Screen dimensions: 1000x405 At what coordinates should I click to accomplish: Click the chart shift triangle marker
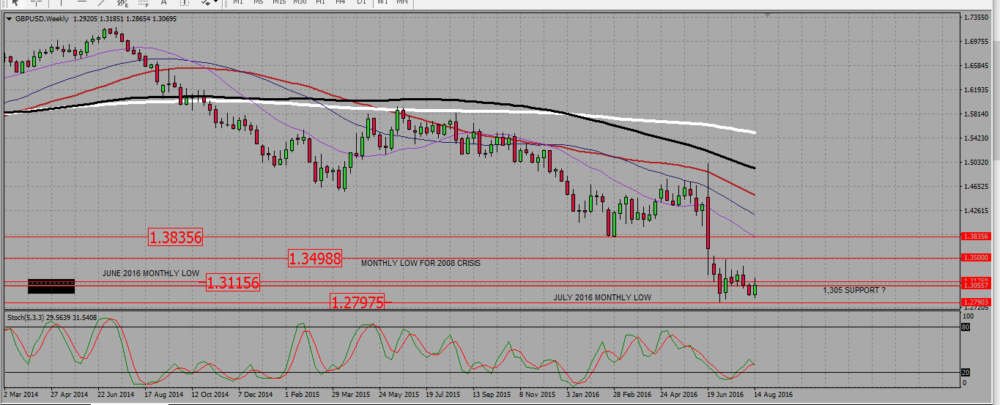click(x=768, y=14)
